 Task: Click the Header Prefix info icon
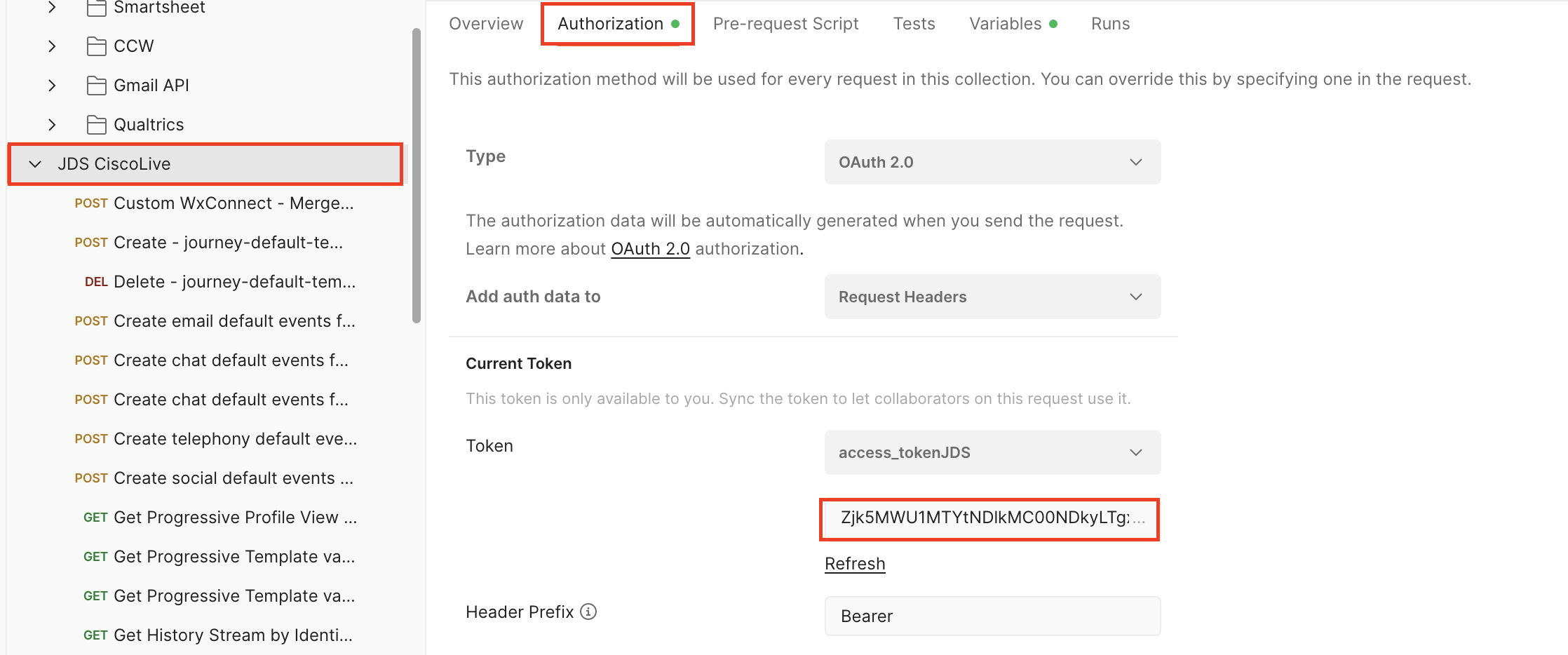589,612
